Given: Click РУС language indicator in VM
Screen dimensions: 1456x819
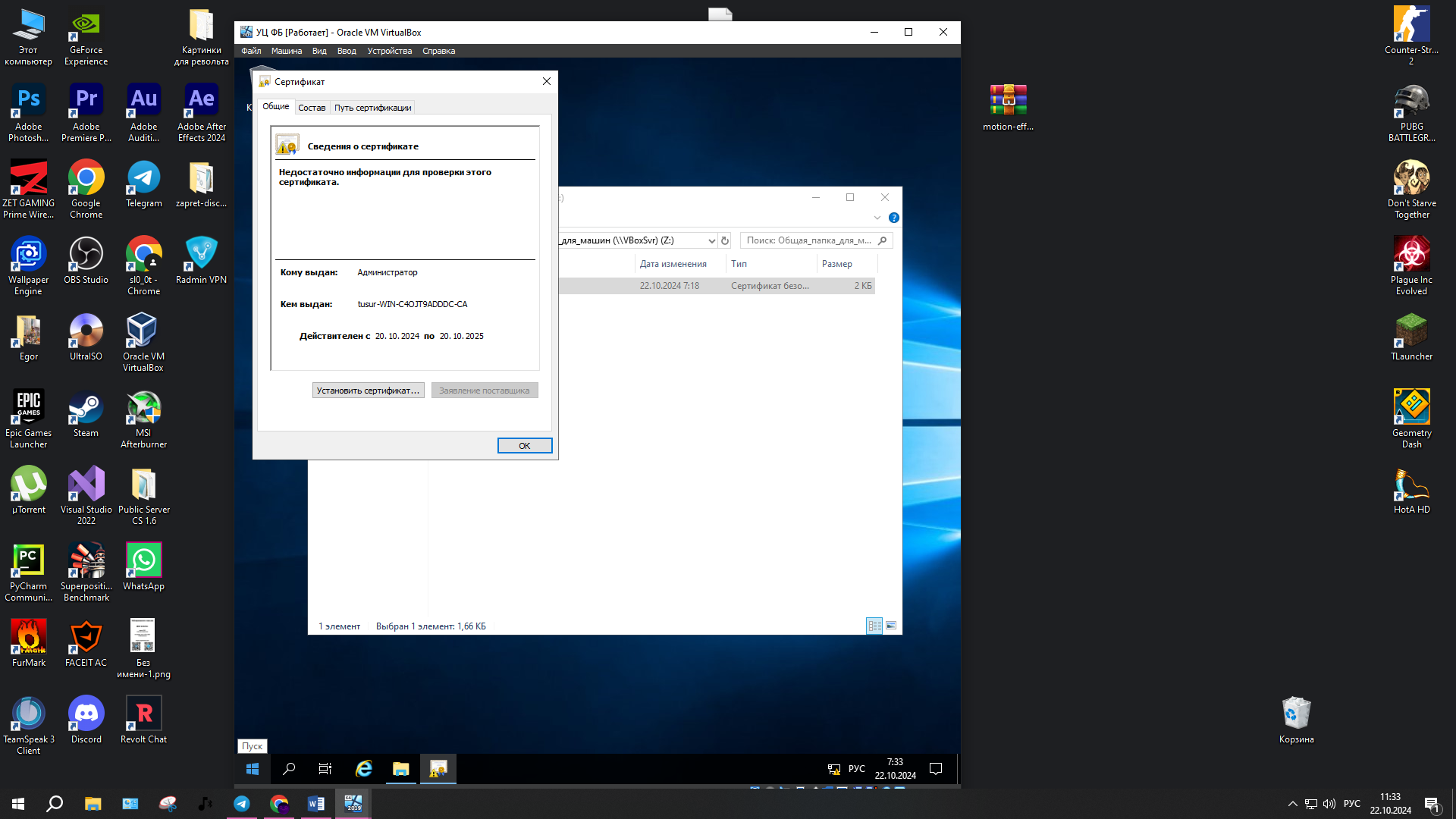Looking at the screenshot, I should 857,769.
